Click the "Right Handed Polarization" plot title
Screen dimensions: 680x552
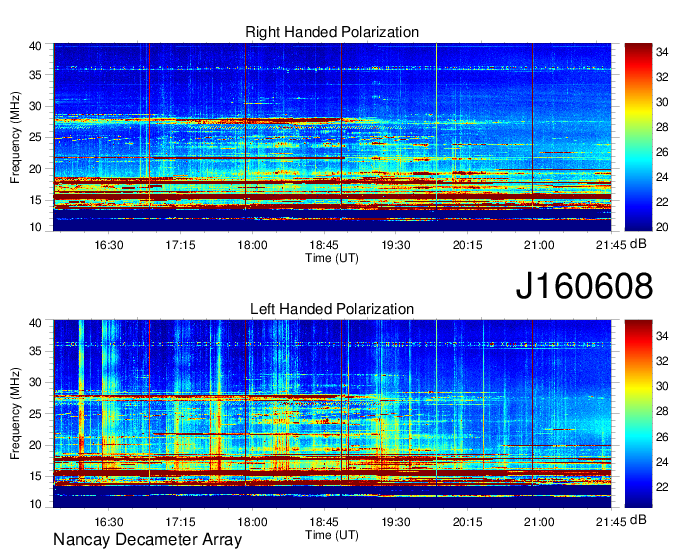[x=332, y=32]
